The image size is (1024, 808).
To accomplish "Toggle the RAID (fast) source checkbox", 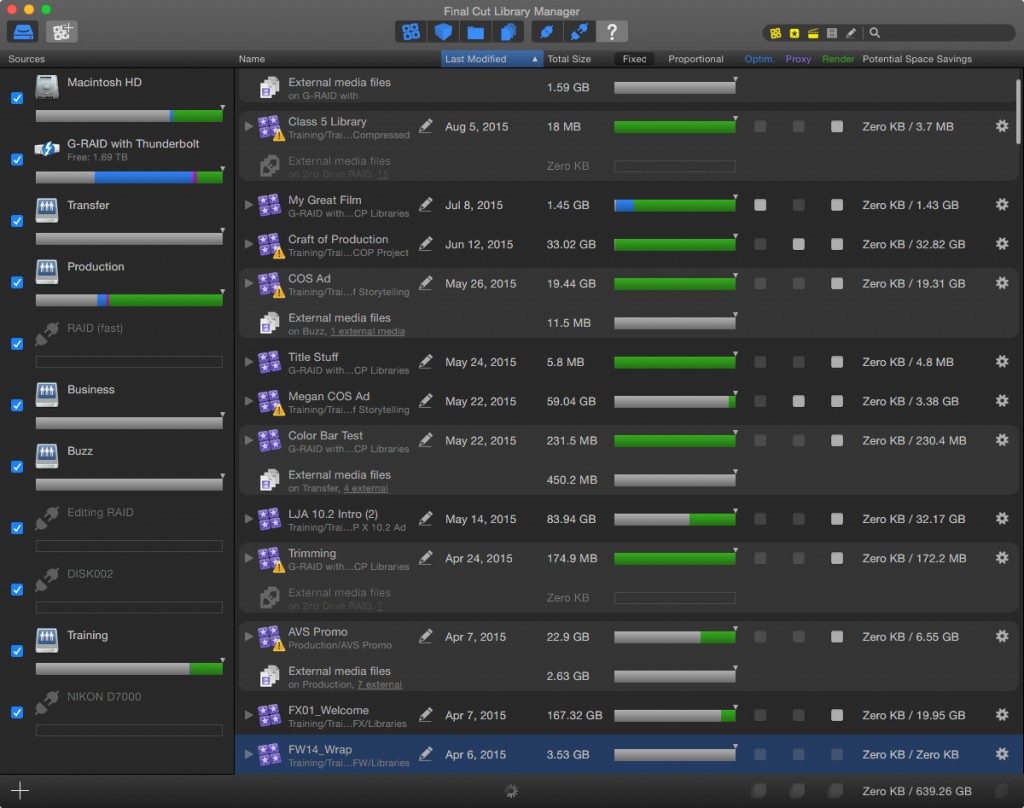I will [x=17, y=344].
